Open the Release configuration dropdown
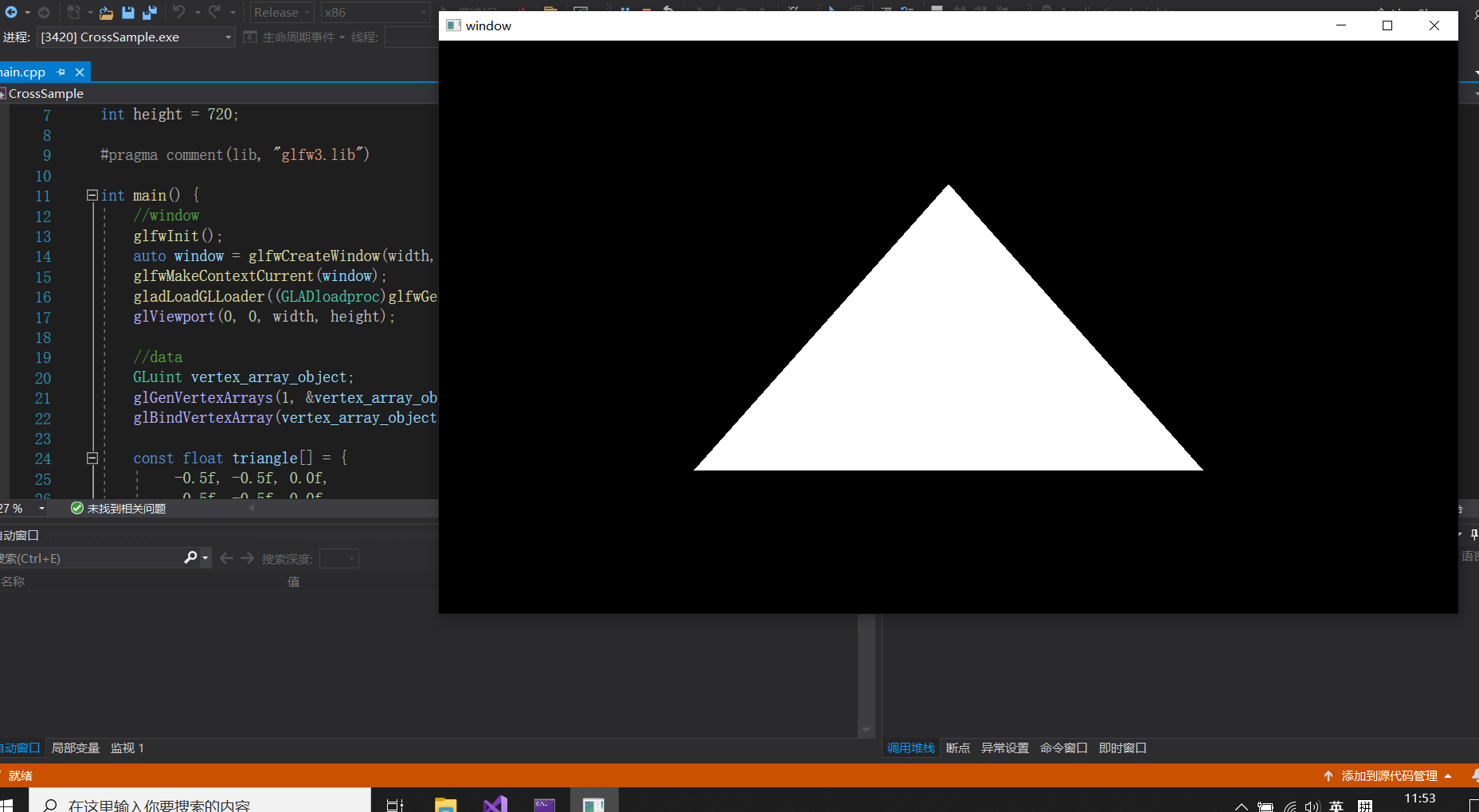 click(282, 13)
